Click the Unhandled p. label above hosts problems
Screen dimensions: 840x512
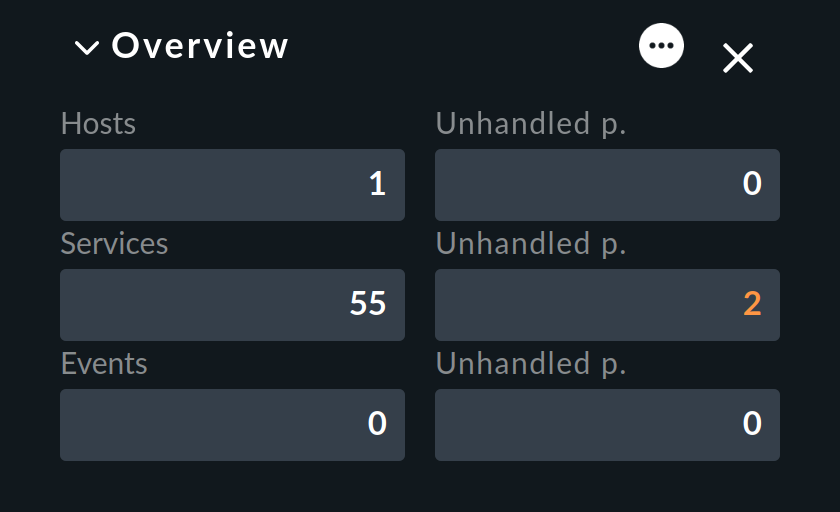pyautogui.click(x=531, y=124)
